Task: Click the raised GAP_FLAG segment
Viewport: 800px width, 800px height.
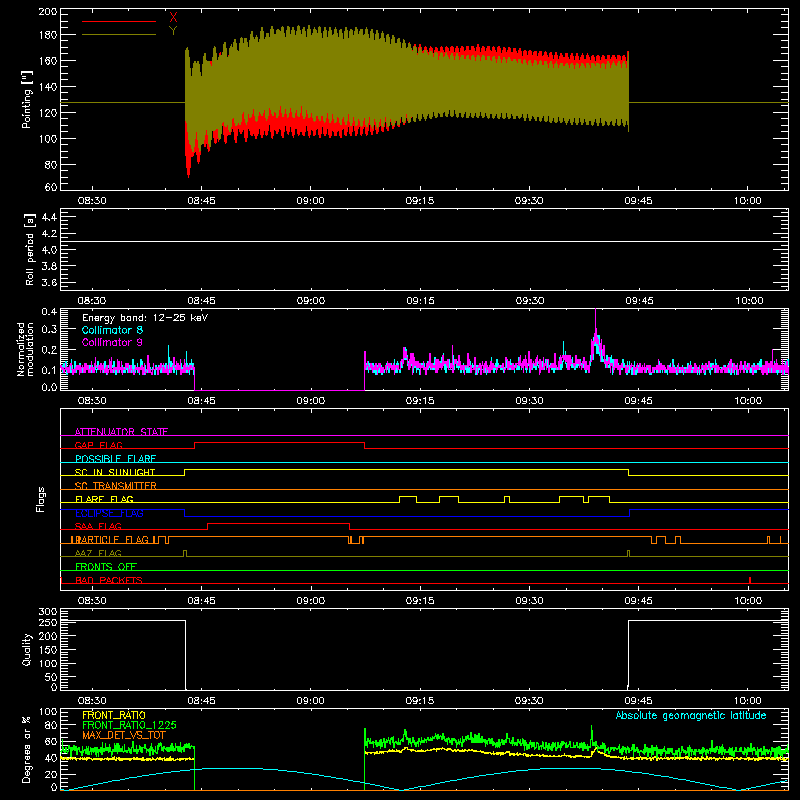Action: click(x=280, y=442)
